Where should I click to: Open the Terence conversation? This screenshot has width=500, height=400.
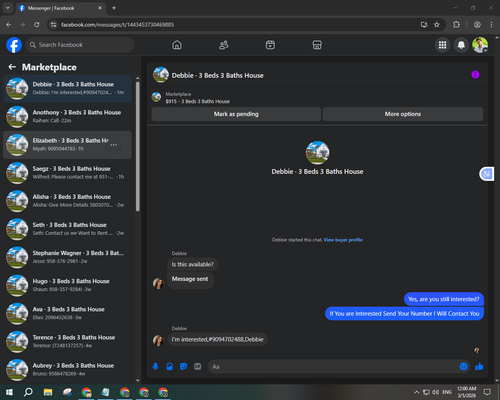[67, 342]
